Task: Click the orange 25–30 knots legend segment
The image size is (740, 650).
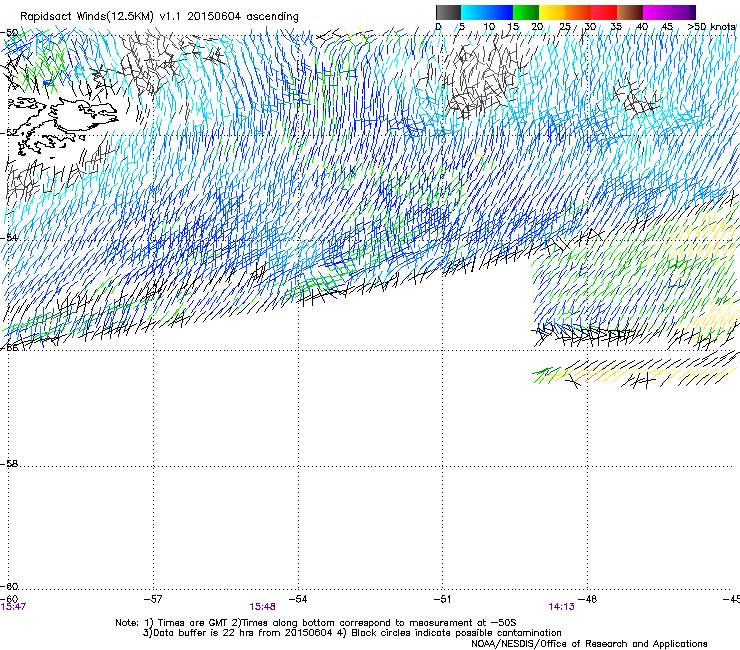Action: pyautogui.click(x=578, y=12)
